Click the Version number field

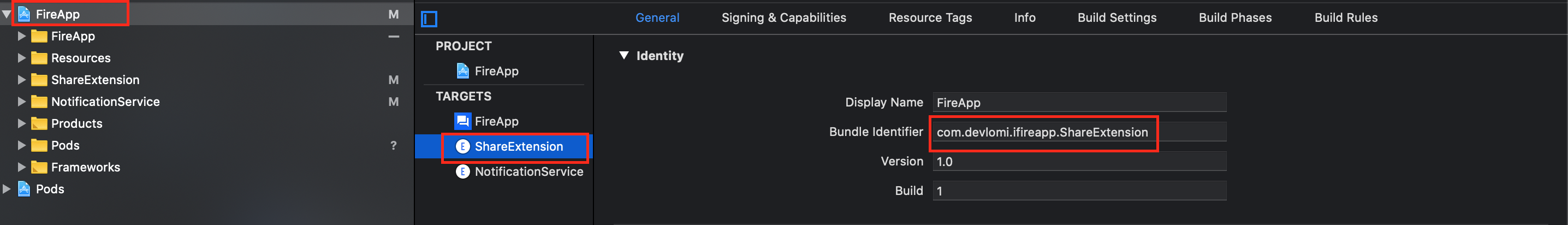pyautogui.click(x=1079, y=162)
